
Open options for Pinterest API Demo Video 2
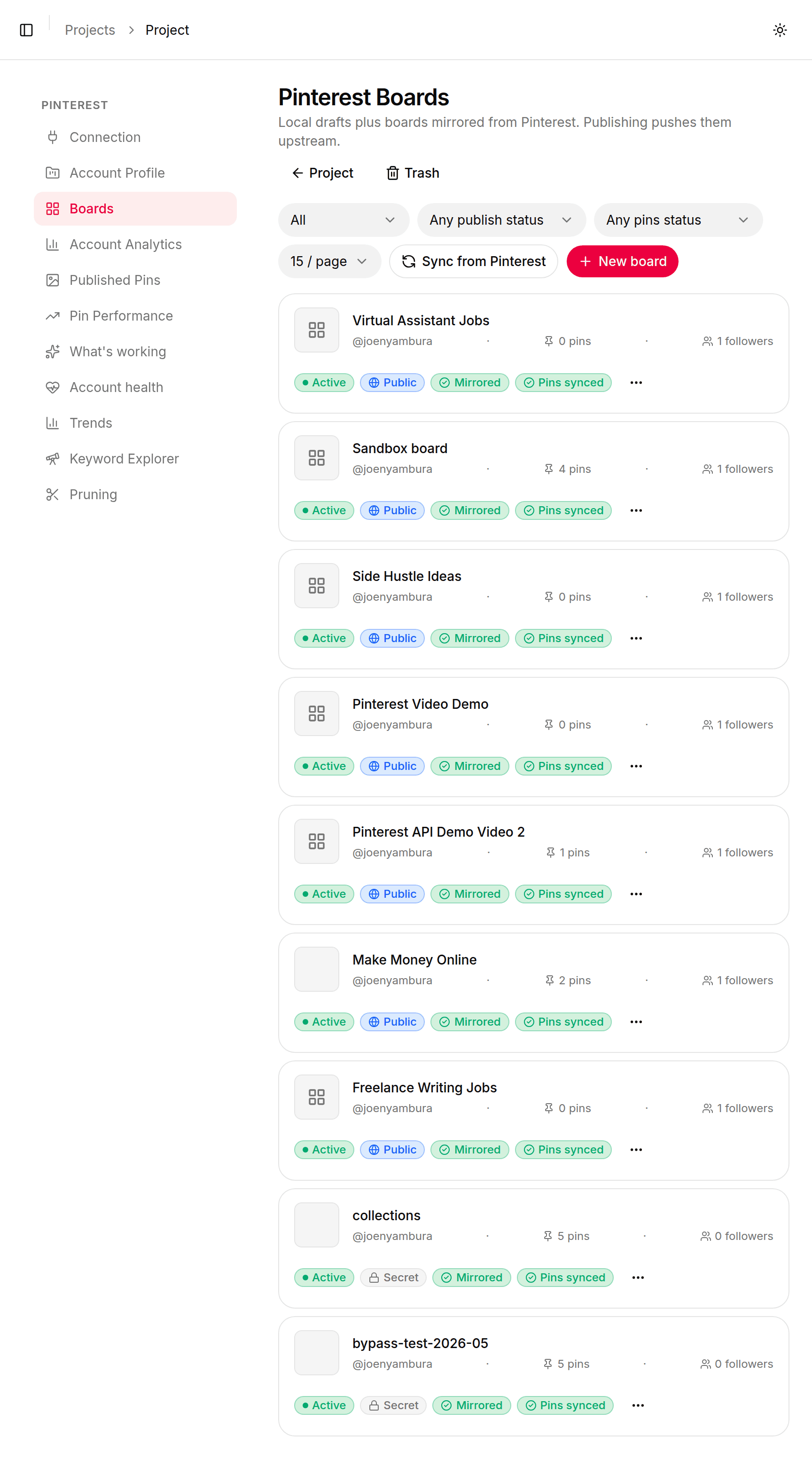(636, 894)
